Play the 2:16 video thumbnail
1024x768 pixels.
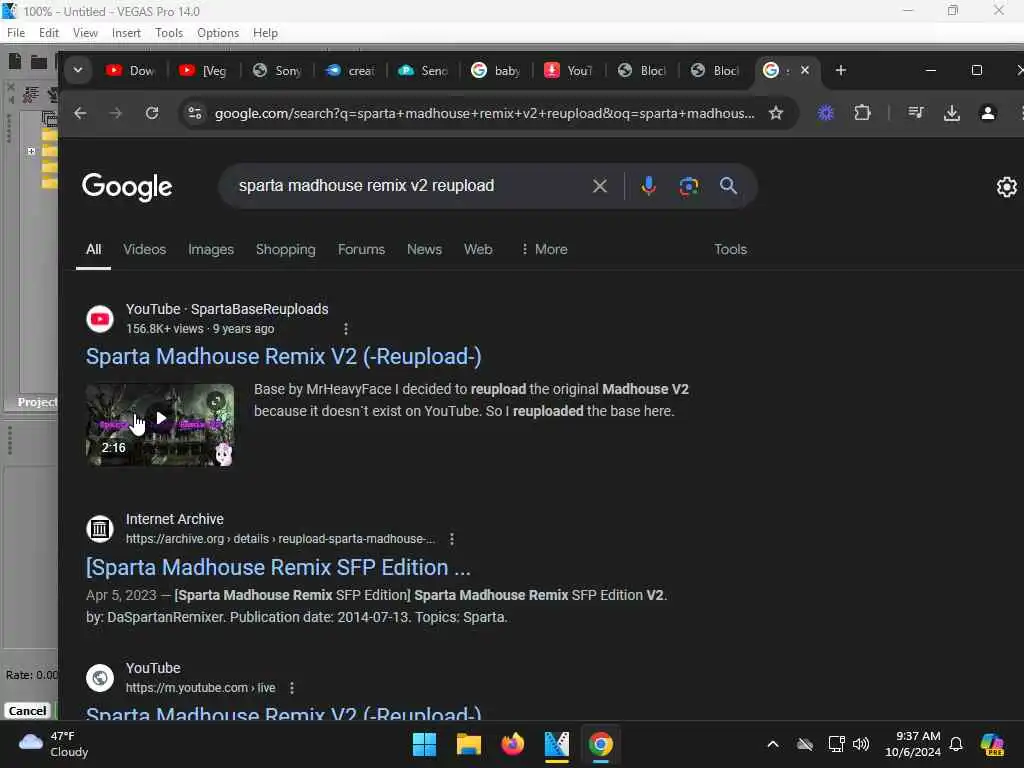(x=160, y=424)
